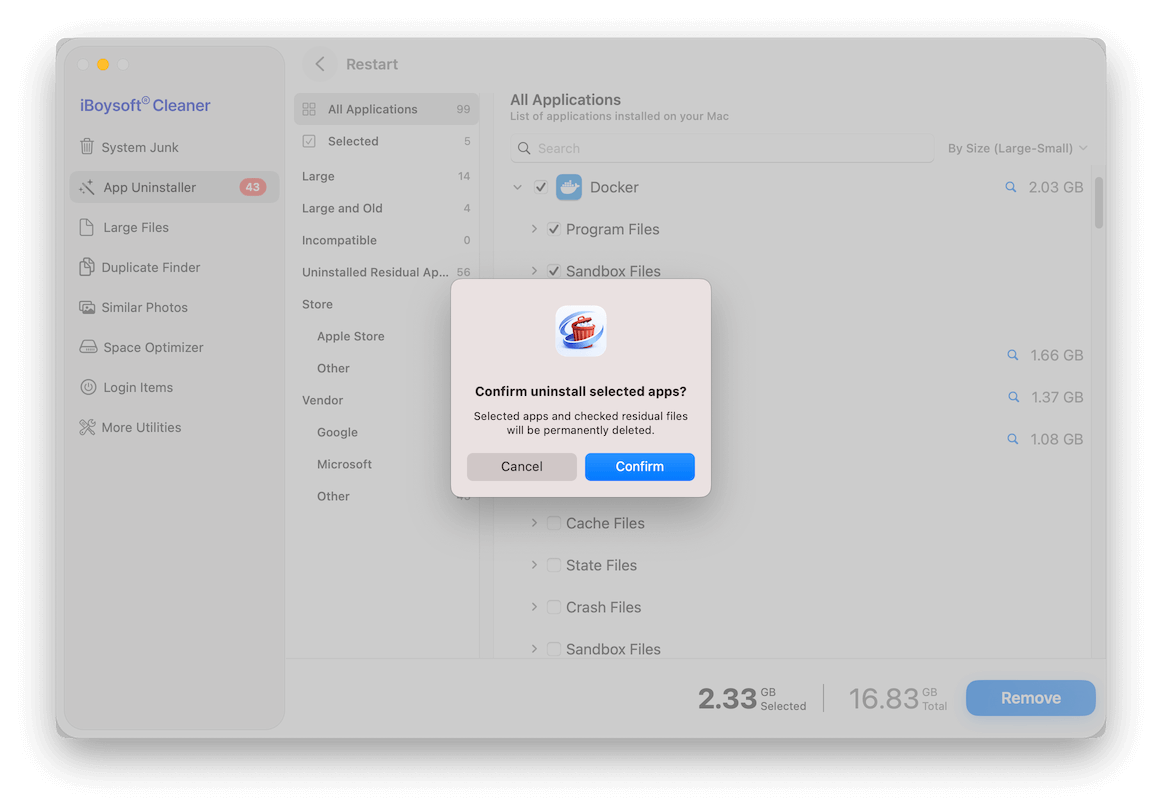The height and width of the screenshot is (812, 1162).
Task: Open More Utilities from the sidebar
Action: coord(141,427)
